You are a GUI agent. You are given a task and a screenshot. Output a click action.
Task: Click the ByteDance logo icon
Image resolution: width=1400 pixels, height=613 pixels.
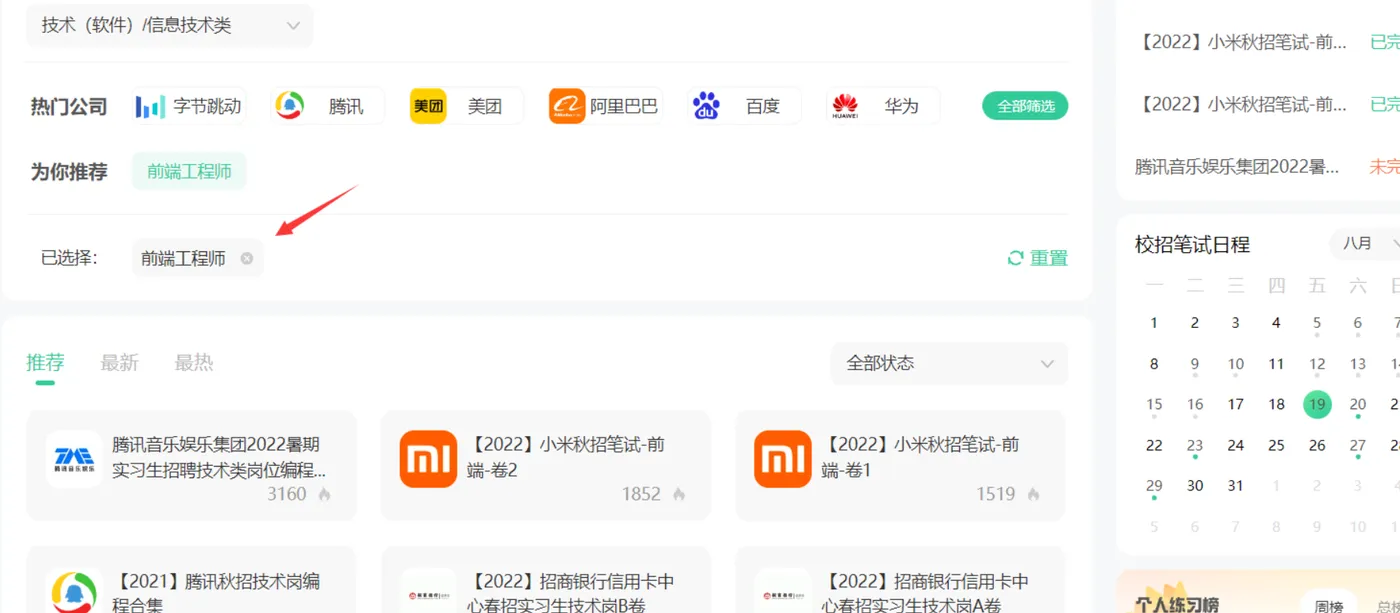pyautogui.click(x=150, y=106)
